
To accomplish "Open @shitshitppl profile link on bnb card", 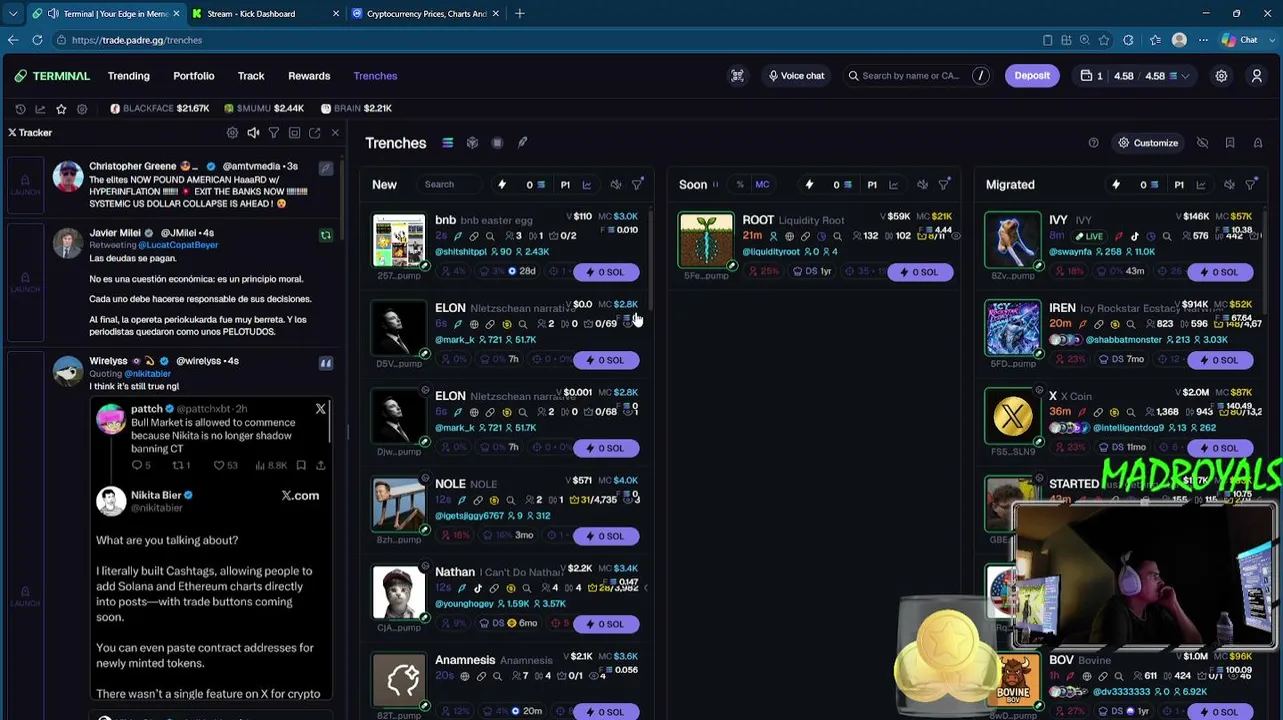I will [x=461, y=252].
